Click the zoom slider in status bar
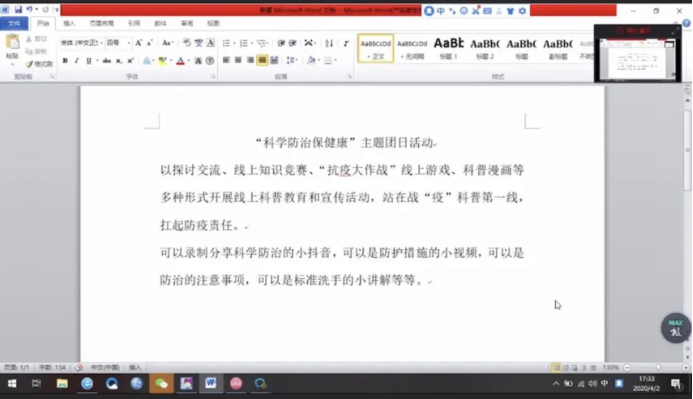Screen dimensions: 693x399 point(656,368)
